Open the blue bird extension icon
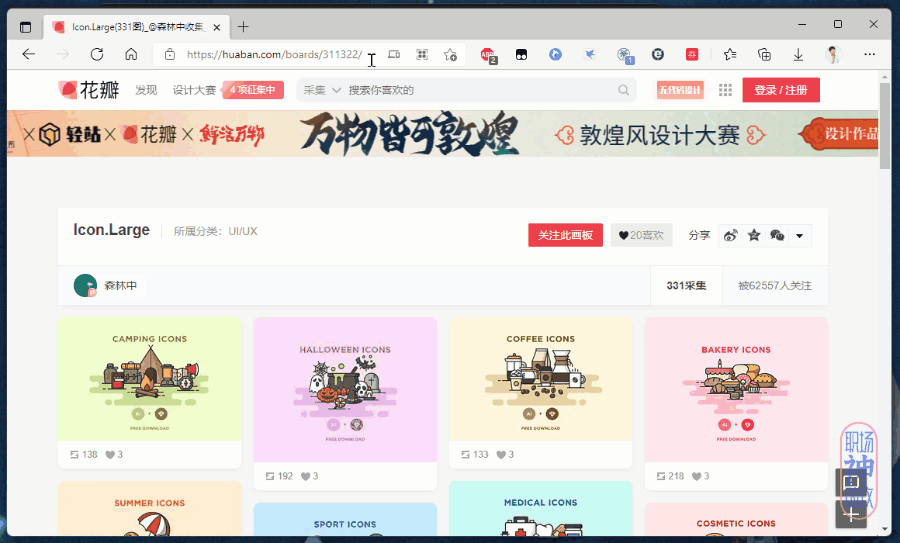The image size is (900, 543). (589, 55)
